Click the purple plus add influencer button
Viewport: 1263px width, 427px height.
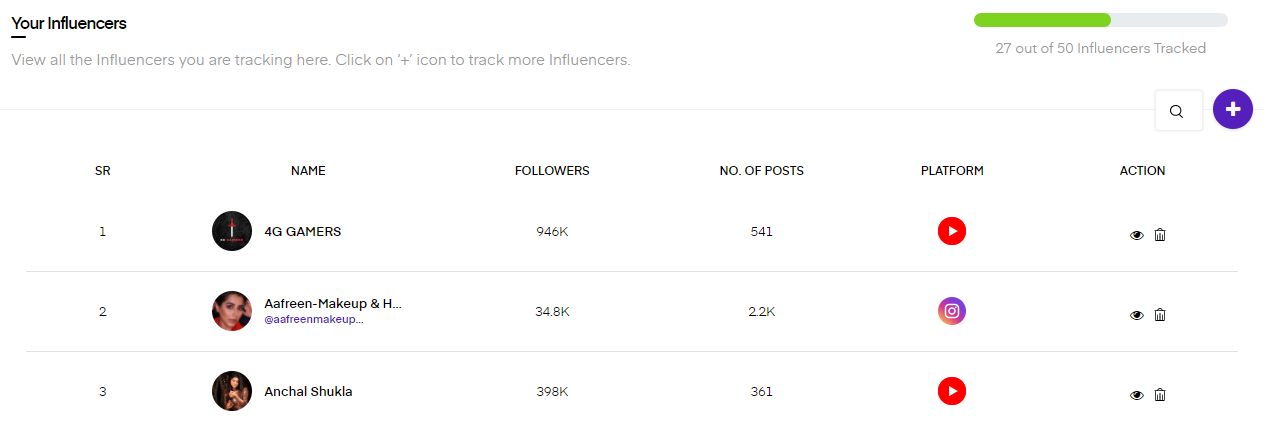tap(1232, 109)
